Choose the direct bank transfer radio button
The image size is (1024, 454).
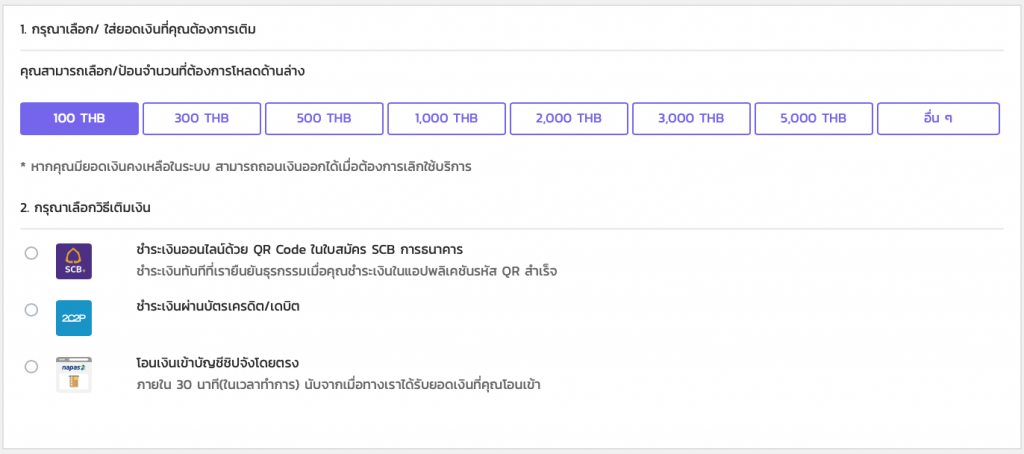point(31,367)
